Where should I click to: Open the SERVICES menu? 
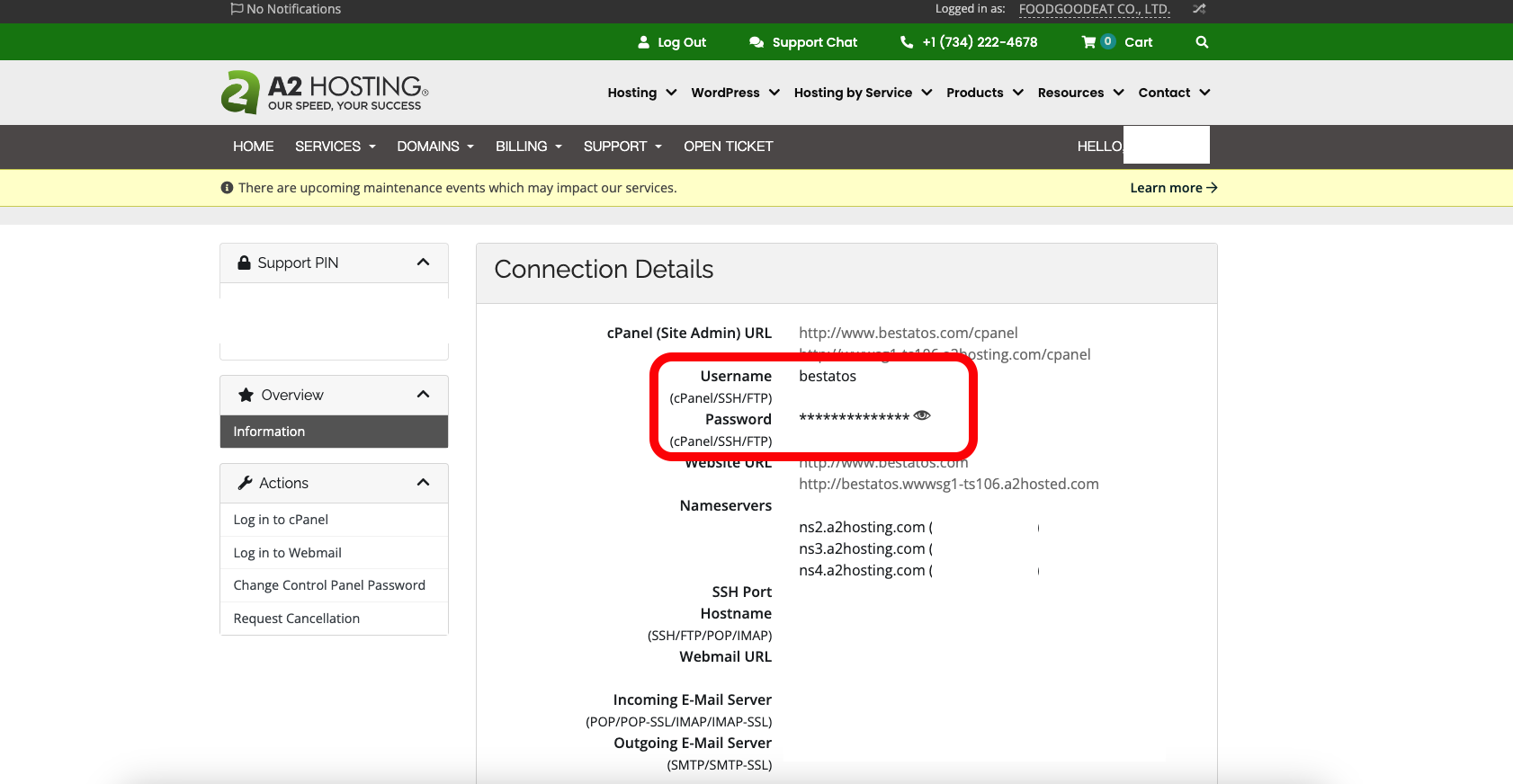coord(336,147)
